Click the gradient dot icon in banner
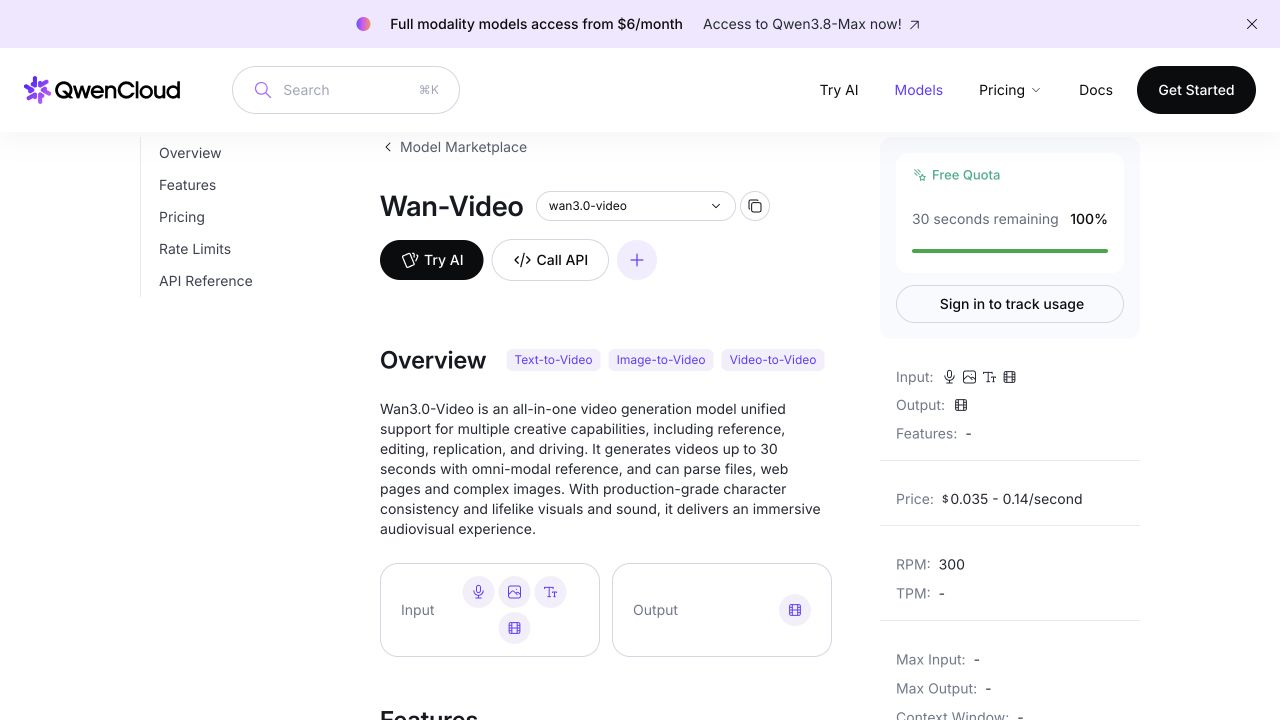The height and width of the screenshot is (720, 1280). (364, 24)
